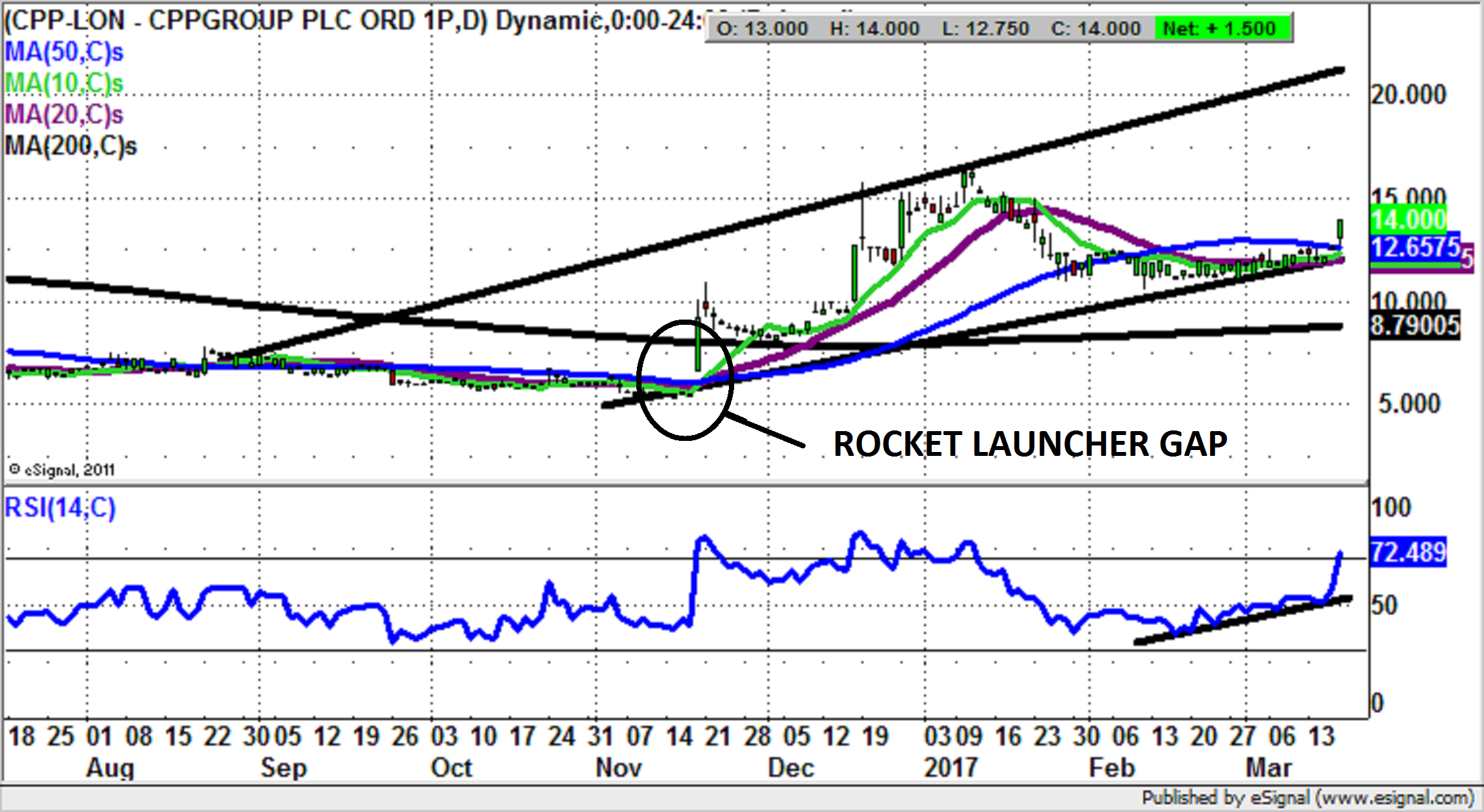Click the Nov month label on time axis
1484x812 pixels.
619,767
